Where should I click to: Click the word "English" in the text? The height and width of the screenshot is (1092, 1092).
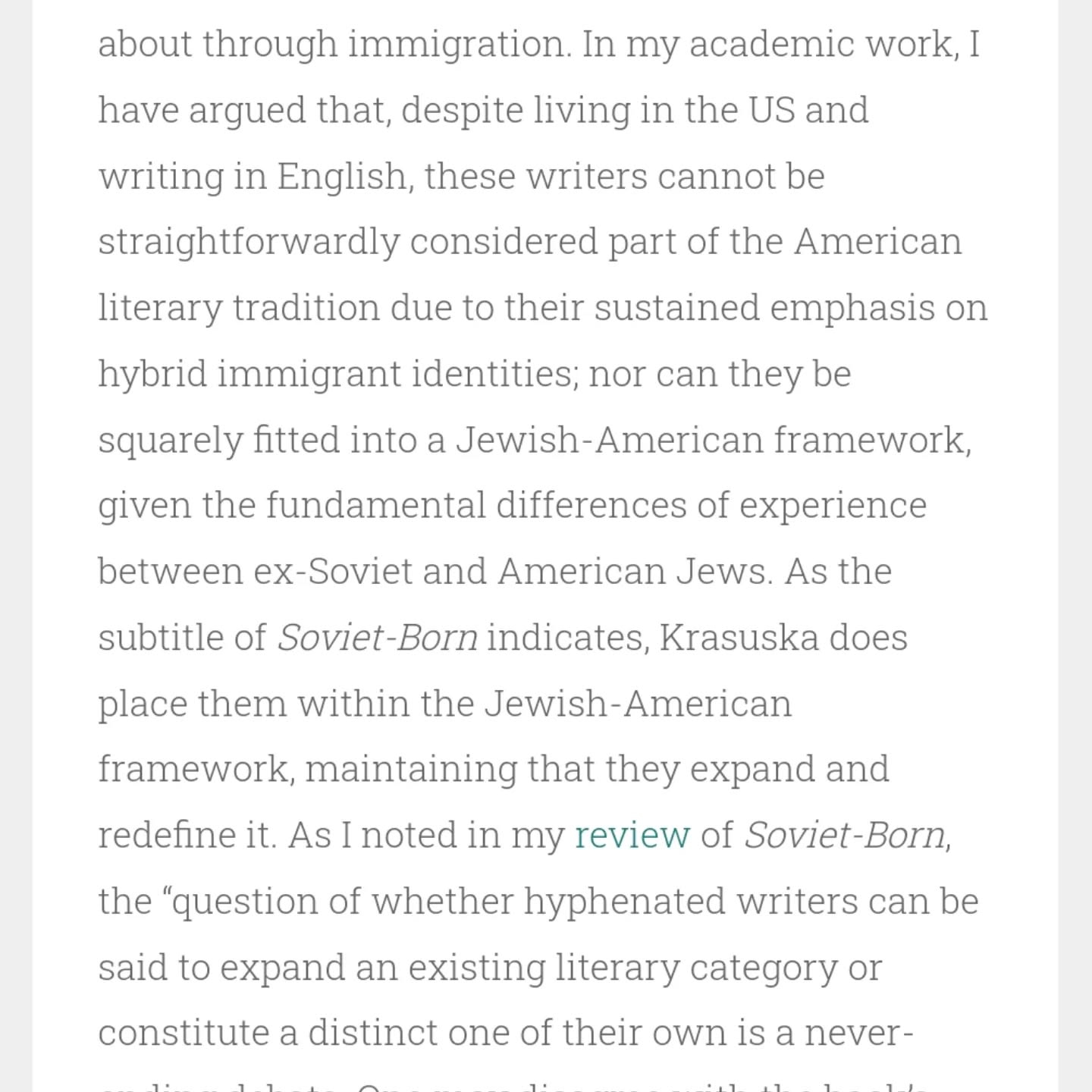pos(342,176)
